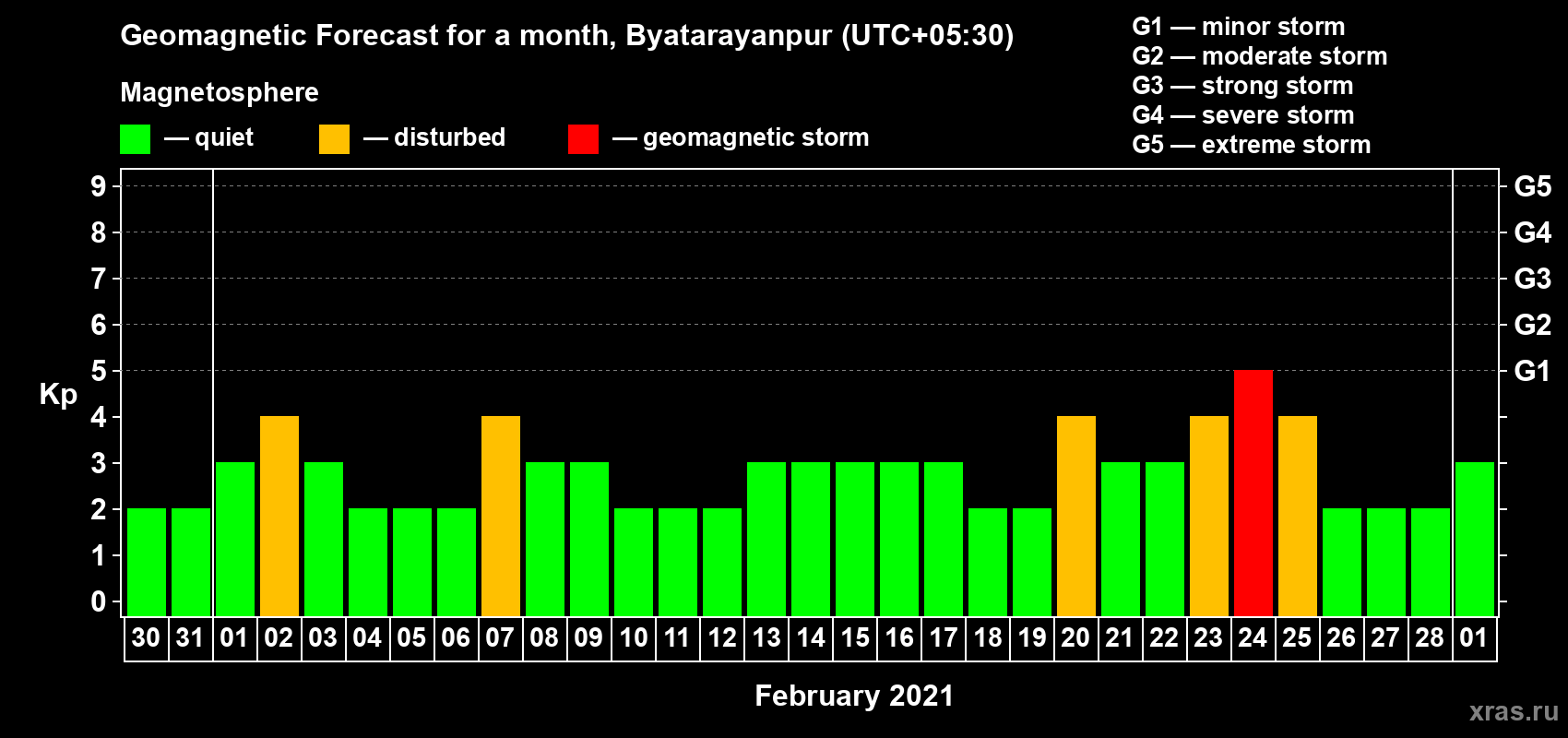1568x738 pixels.
Task: Click the orange disturbed legend swatch
Action: [x=335, y=139]
